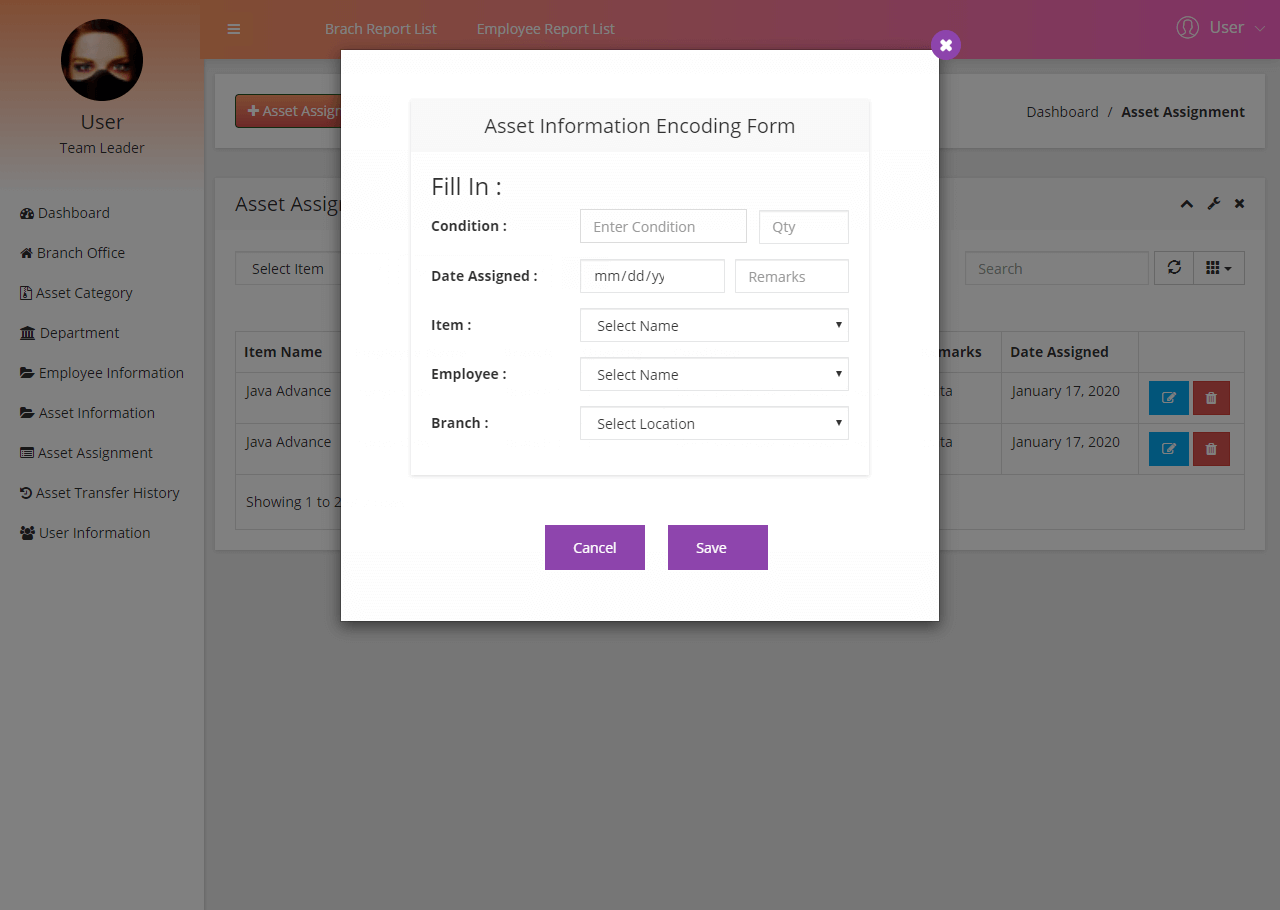The image size is (1280, 910).
Task: Go to User Information page
Action: (85, 533)
